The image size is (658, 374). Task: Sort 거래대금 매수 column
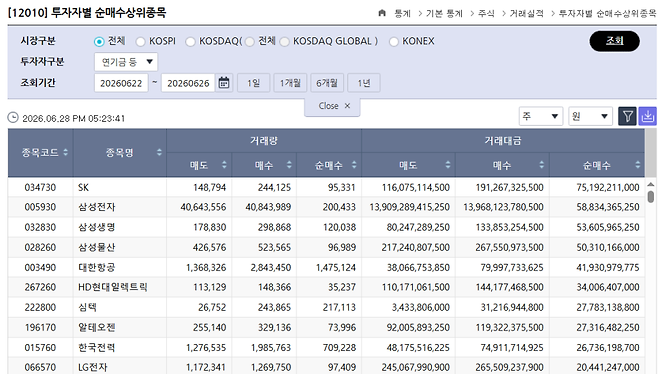[x=541, y=165]
